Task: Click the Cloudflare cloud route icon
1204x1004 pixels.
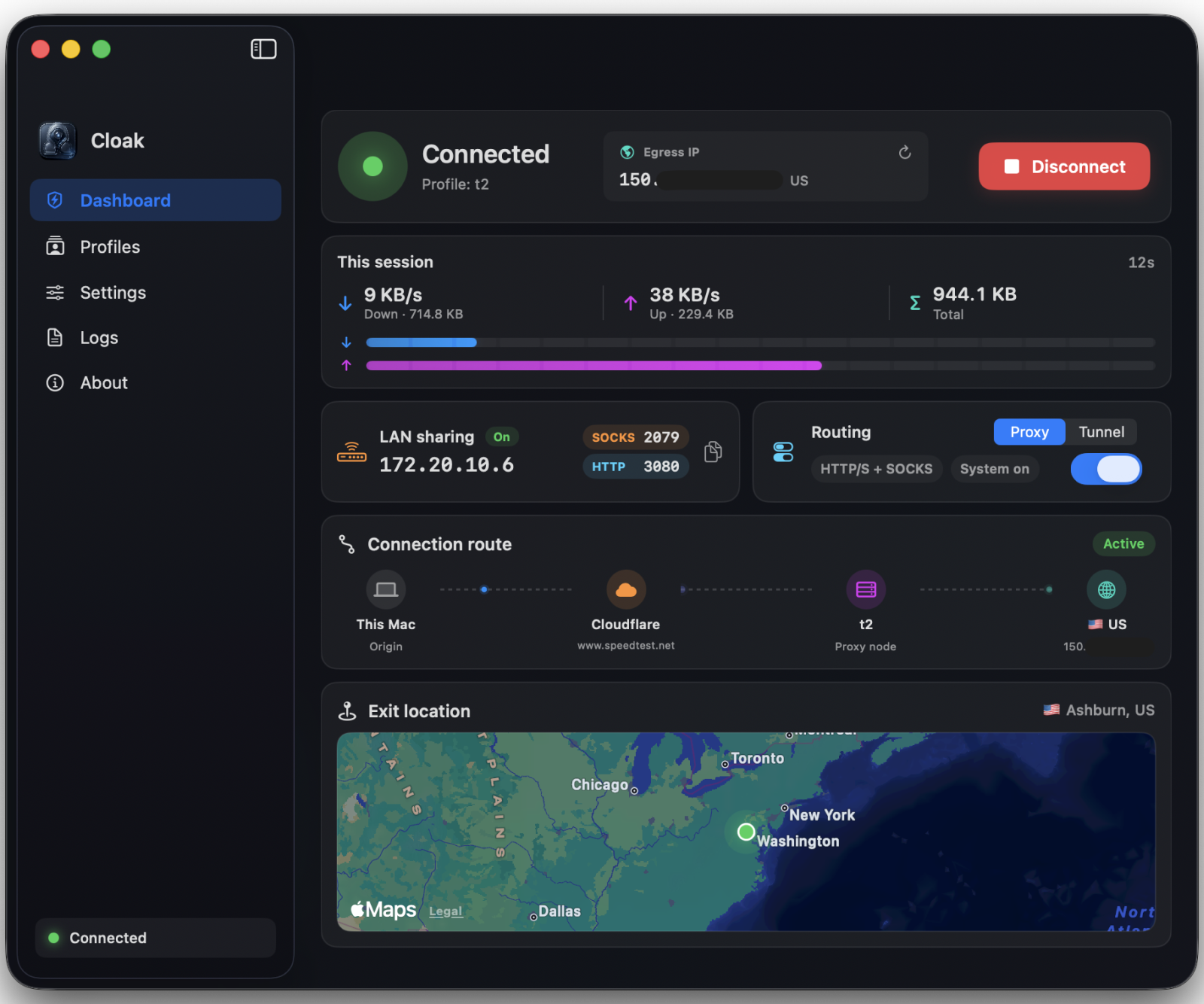Action: [x=625, y=589]
